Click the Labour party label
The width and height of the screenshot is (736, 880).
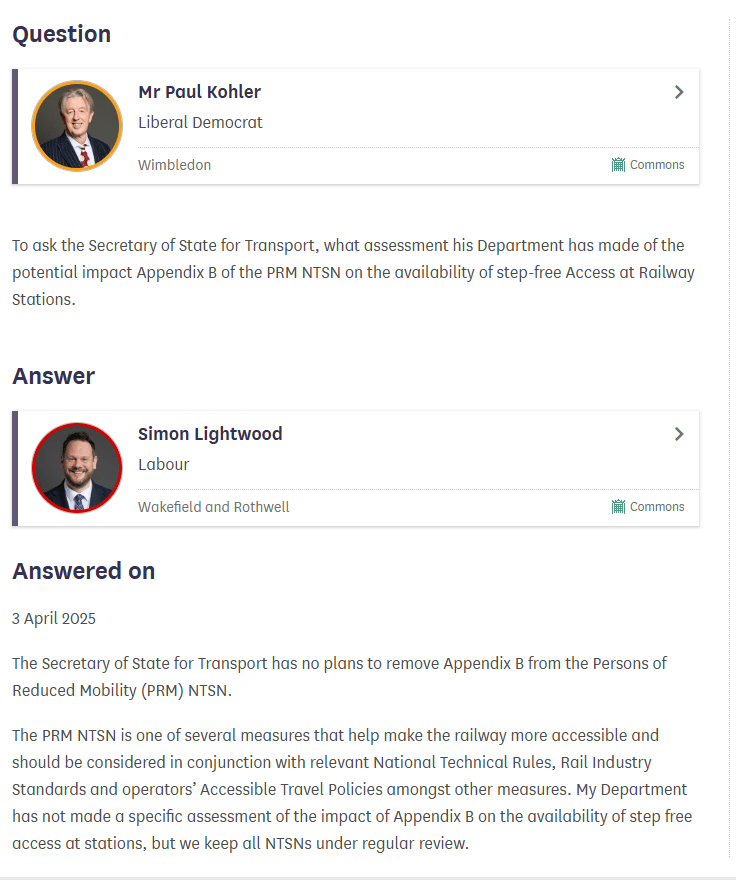[x=163, y=465]
